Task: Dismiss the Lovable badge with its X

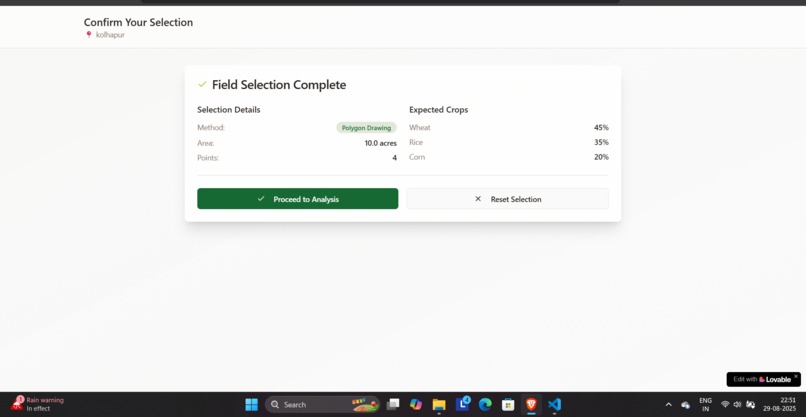Action: coord(796,376)
